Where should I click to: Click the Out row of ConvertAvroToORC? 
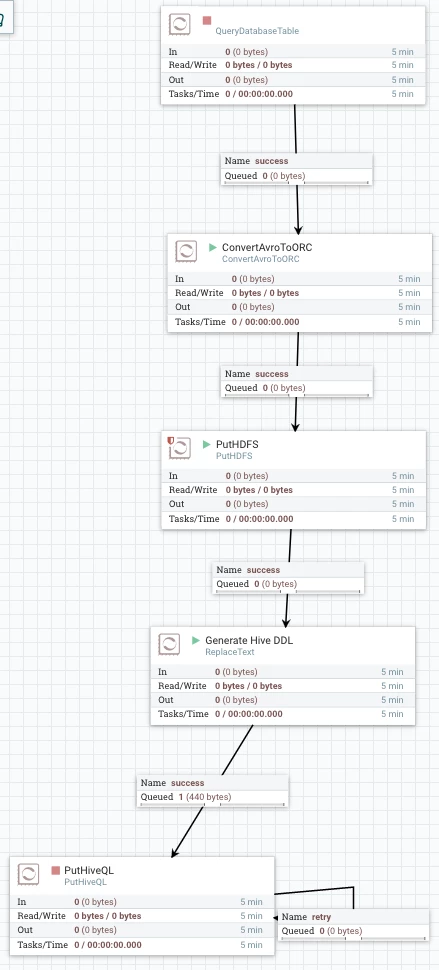click(300, 307)
